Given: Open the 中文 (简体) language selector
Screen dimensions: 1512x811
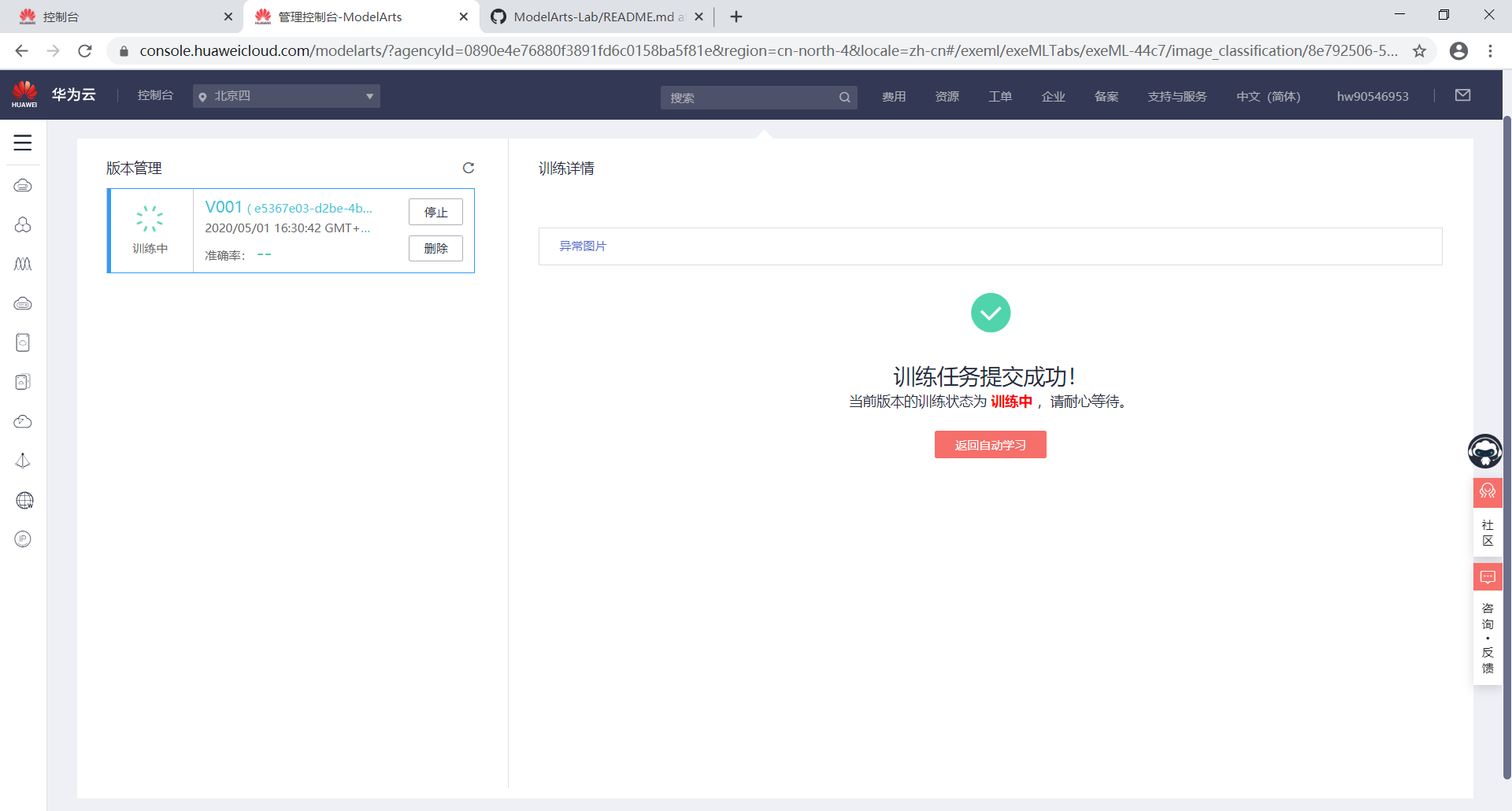Looking at the screenshot, I should click(1268, 96).
